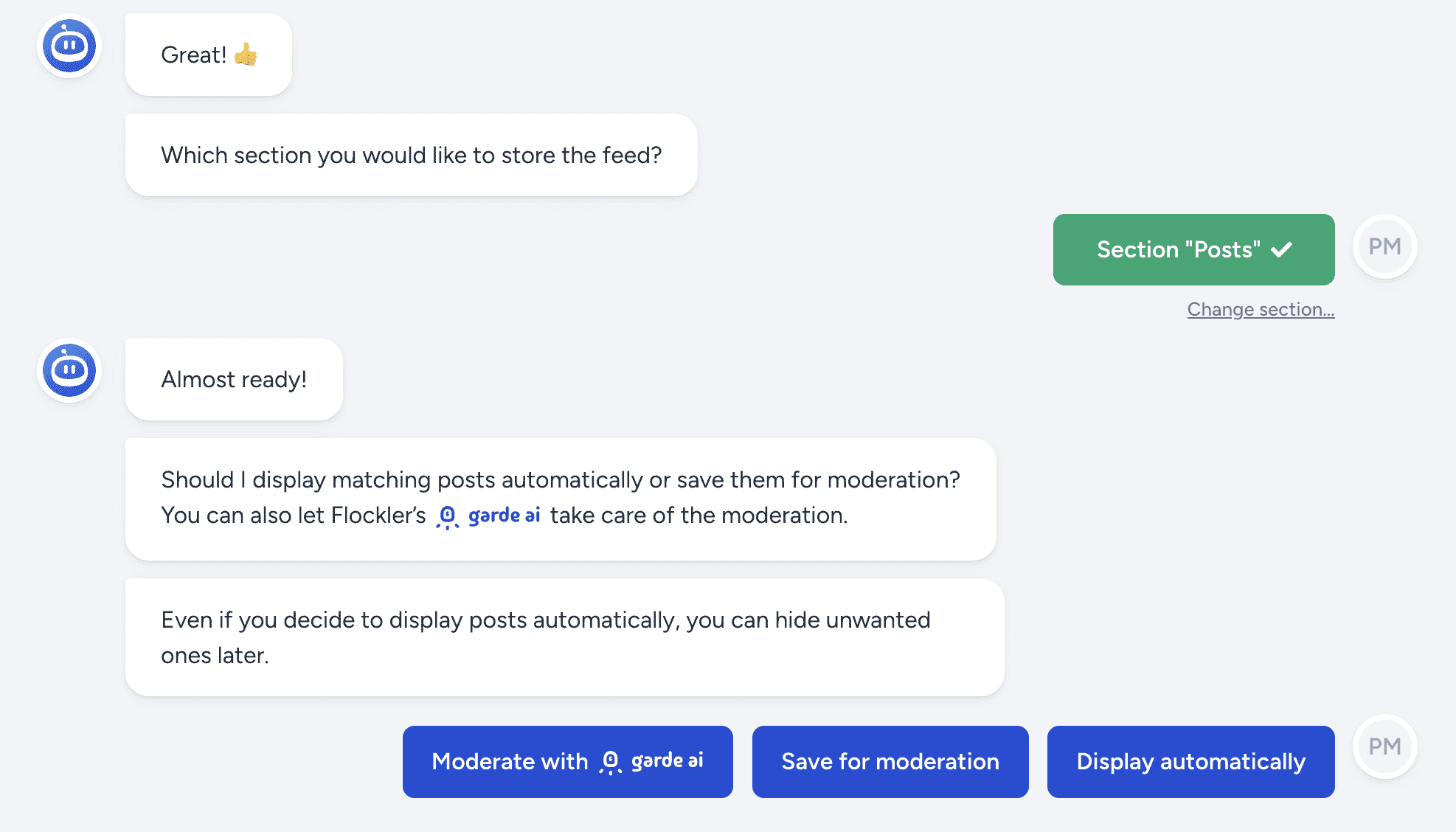Choose Moderate with garde ai
Screen dimensions: 1456x832
[x=567, y=761]
